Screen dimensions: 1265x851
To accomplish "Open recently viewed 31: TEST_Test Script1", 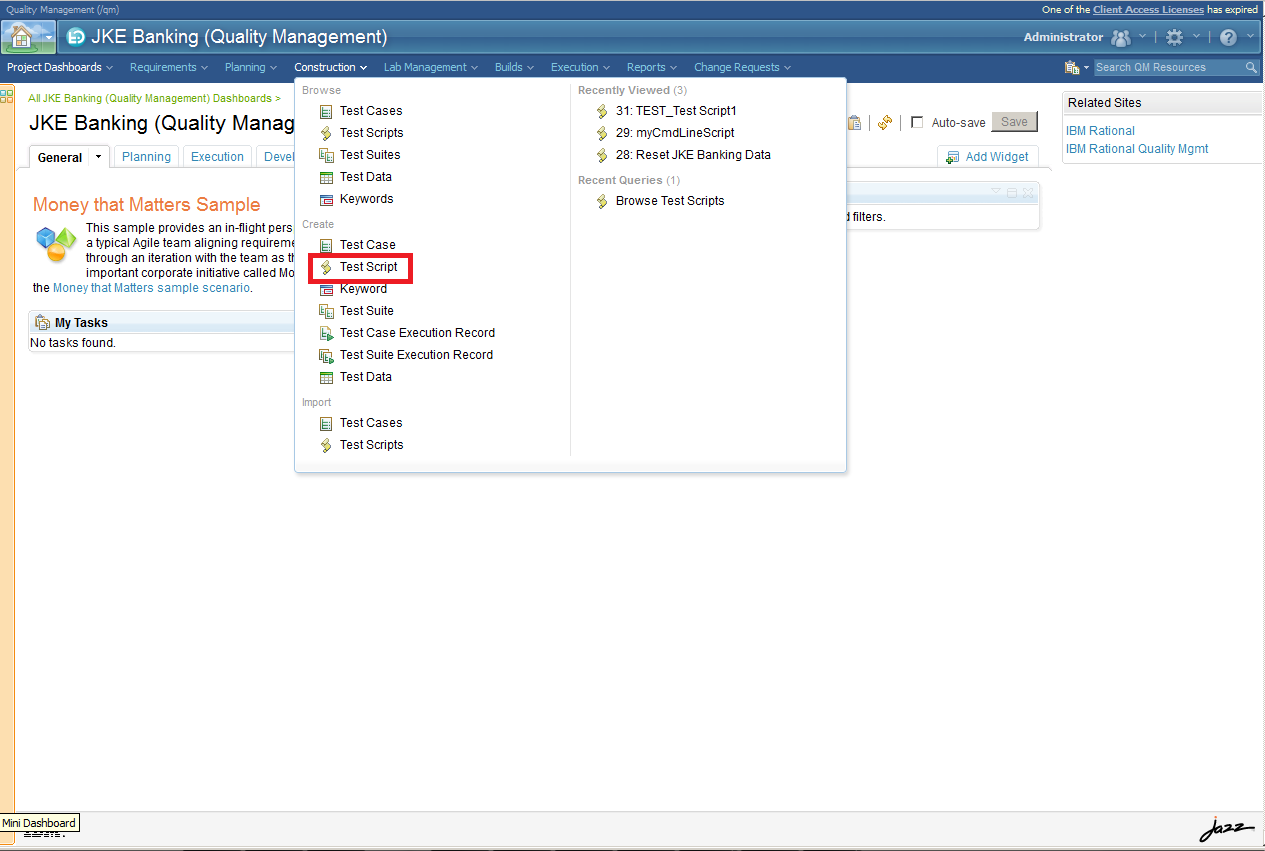I will (x=676, y=111).
